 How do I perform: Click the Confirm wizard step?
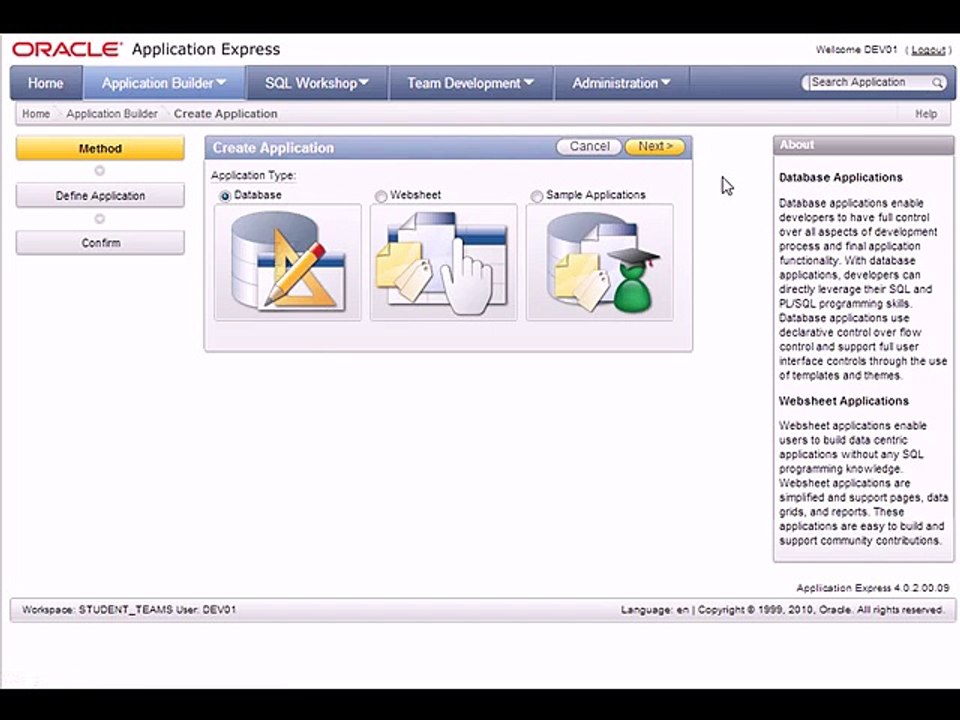click(x=100, y=243)
